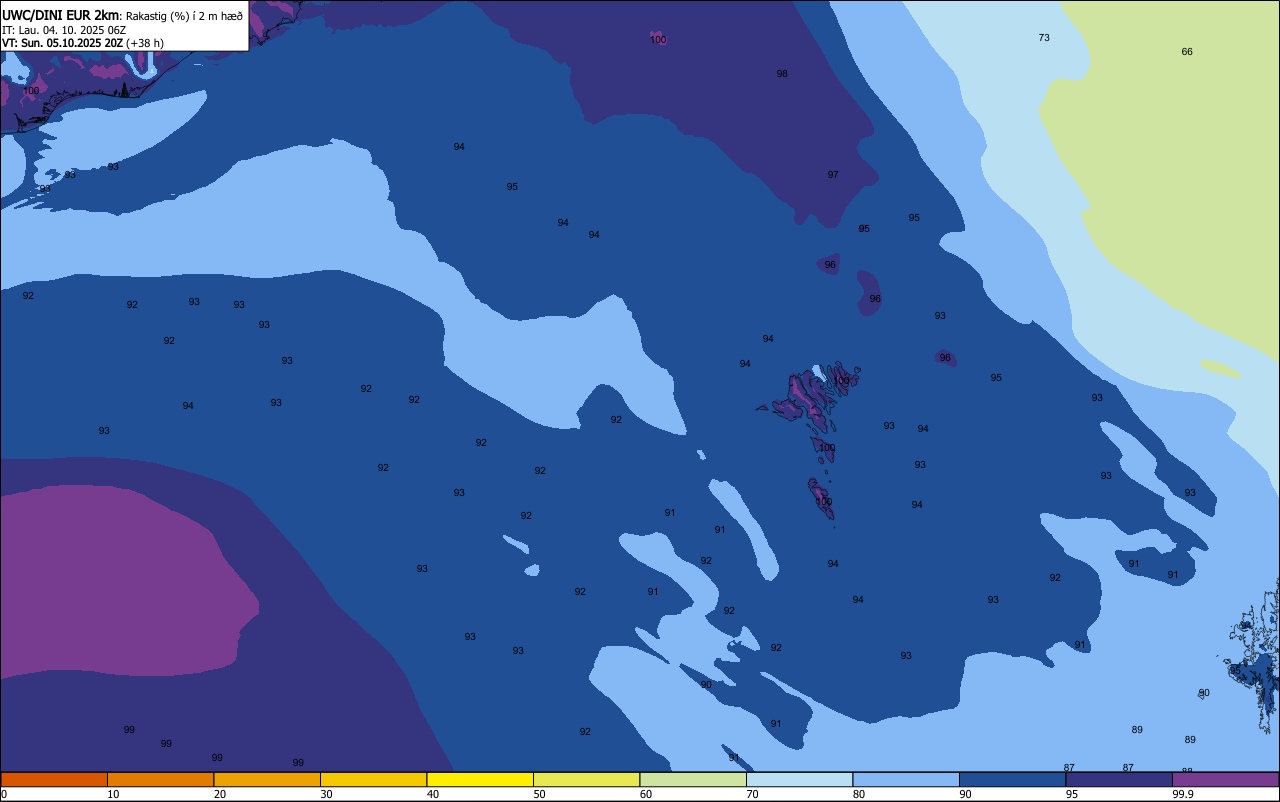Click the "50" legend tick label
Image resolution: width=1280 pixels, height=802 pixels.
pos(539,794)
